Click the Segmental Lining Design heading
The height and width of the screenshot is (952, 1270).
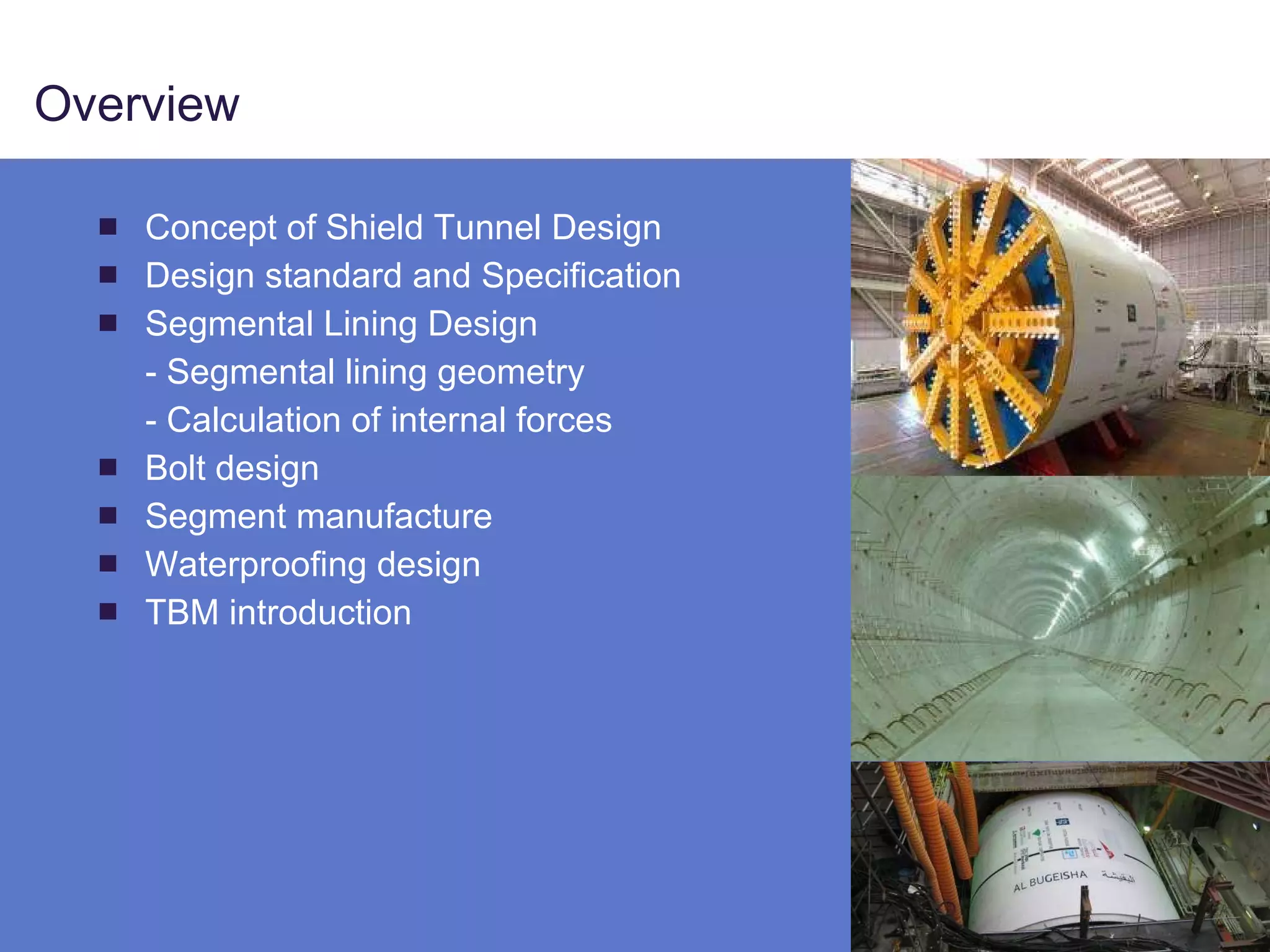(x=341, y=324)
